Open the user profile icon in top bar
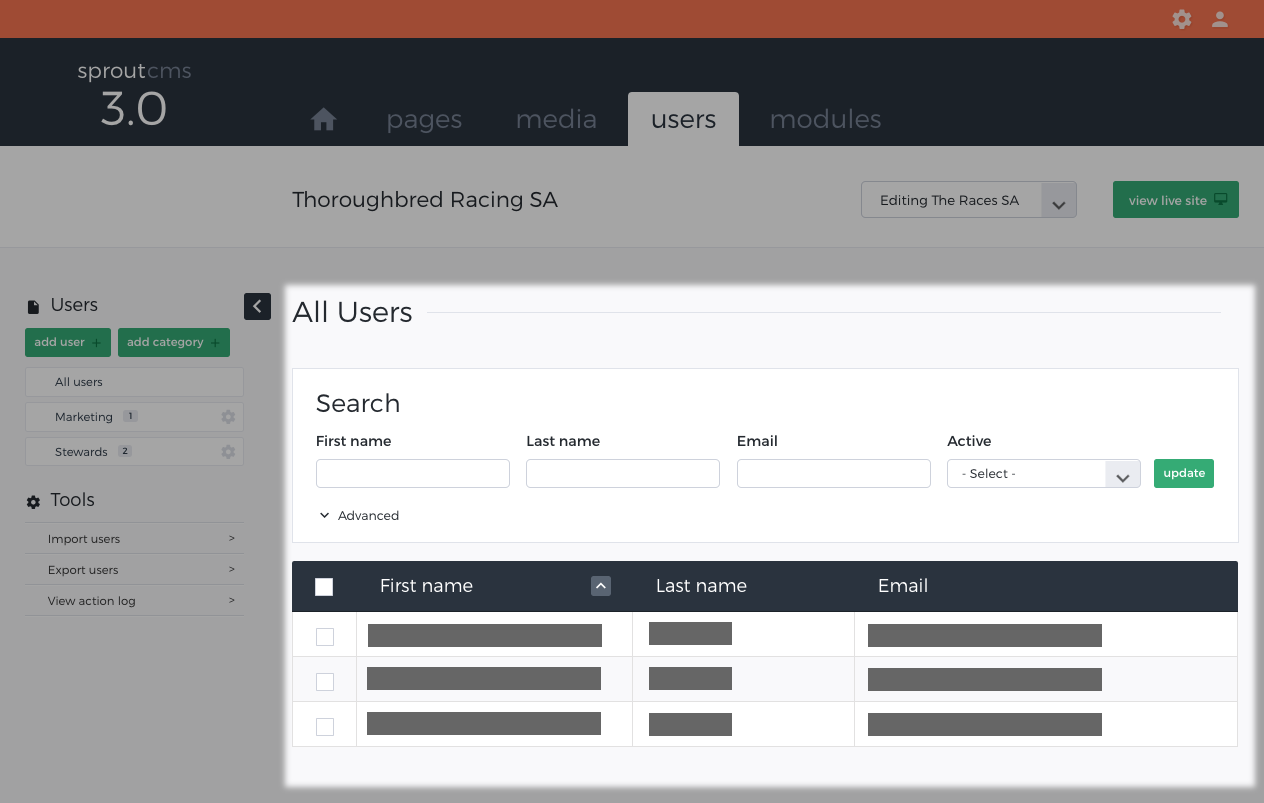 (x=1219, y=19)
